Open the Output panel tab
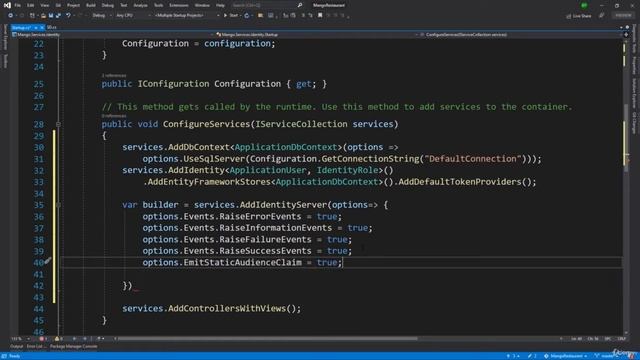Viewport: 640px width, 360px height. [17, 347]
